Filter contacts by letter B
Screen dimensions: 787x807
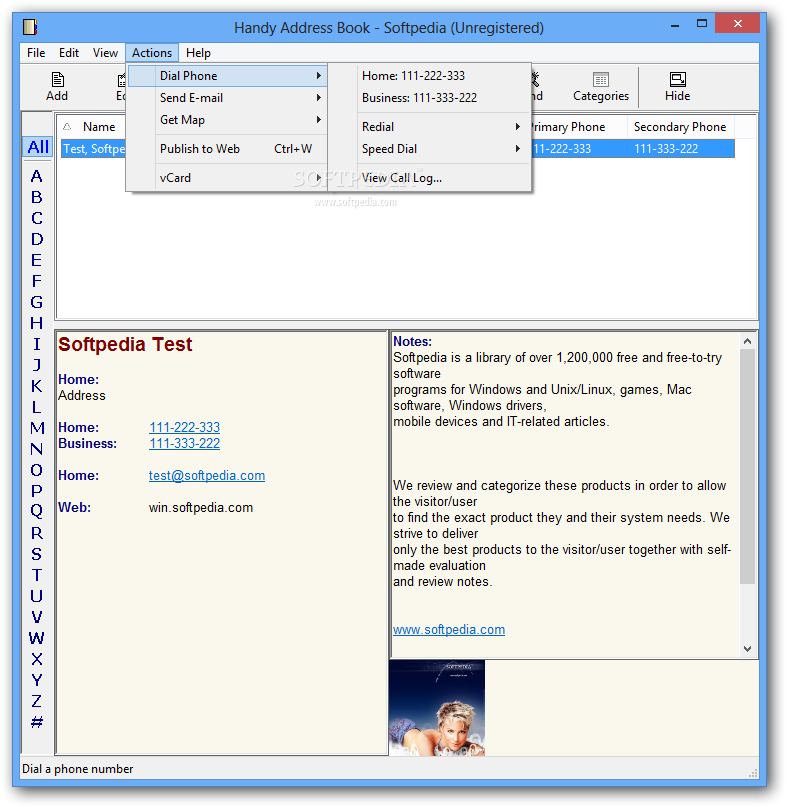point(36,197)
